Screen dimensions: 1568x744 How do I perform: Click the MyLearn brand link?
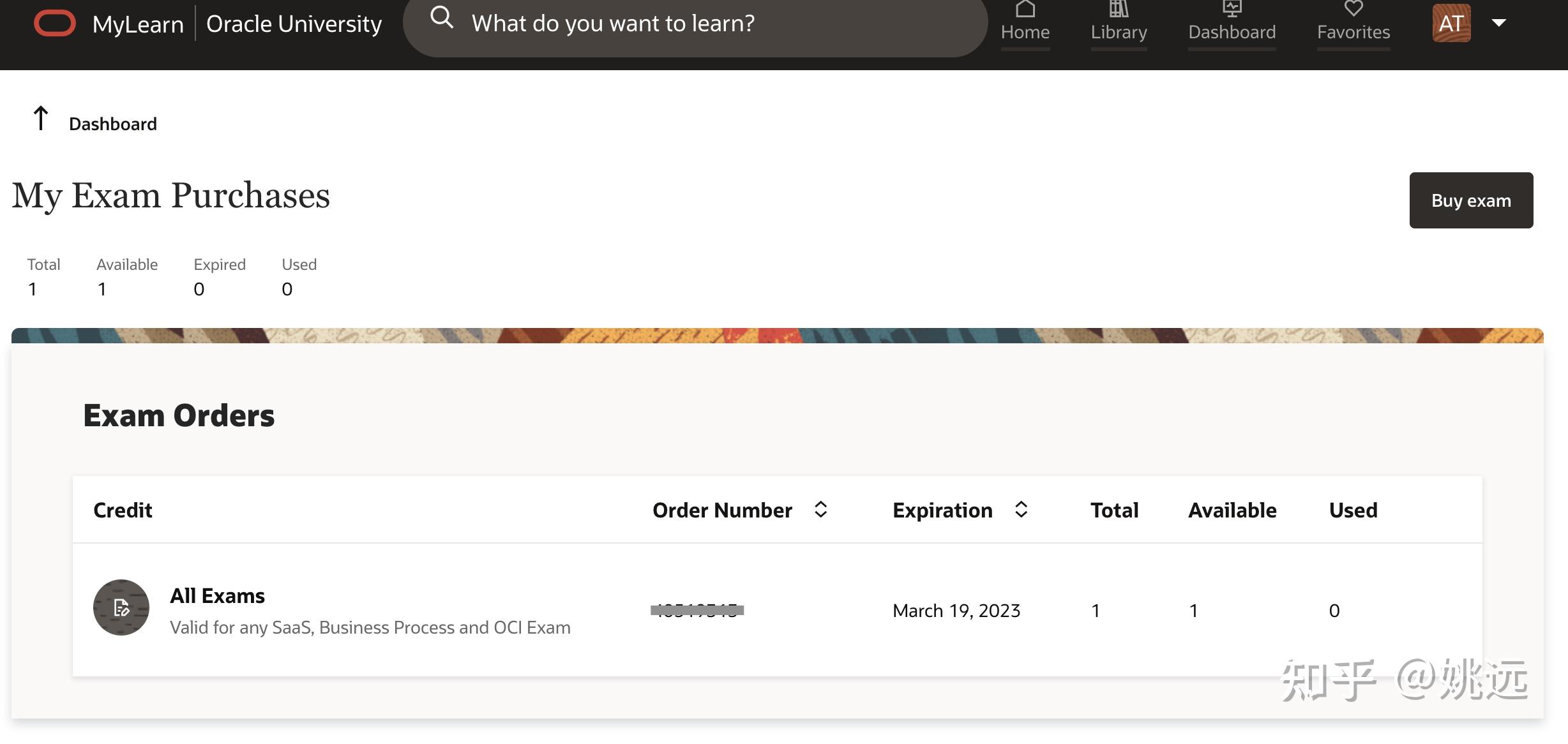138,24
